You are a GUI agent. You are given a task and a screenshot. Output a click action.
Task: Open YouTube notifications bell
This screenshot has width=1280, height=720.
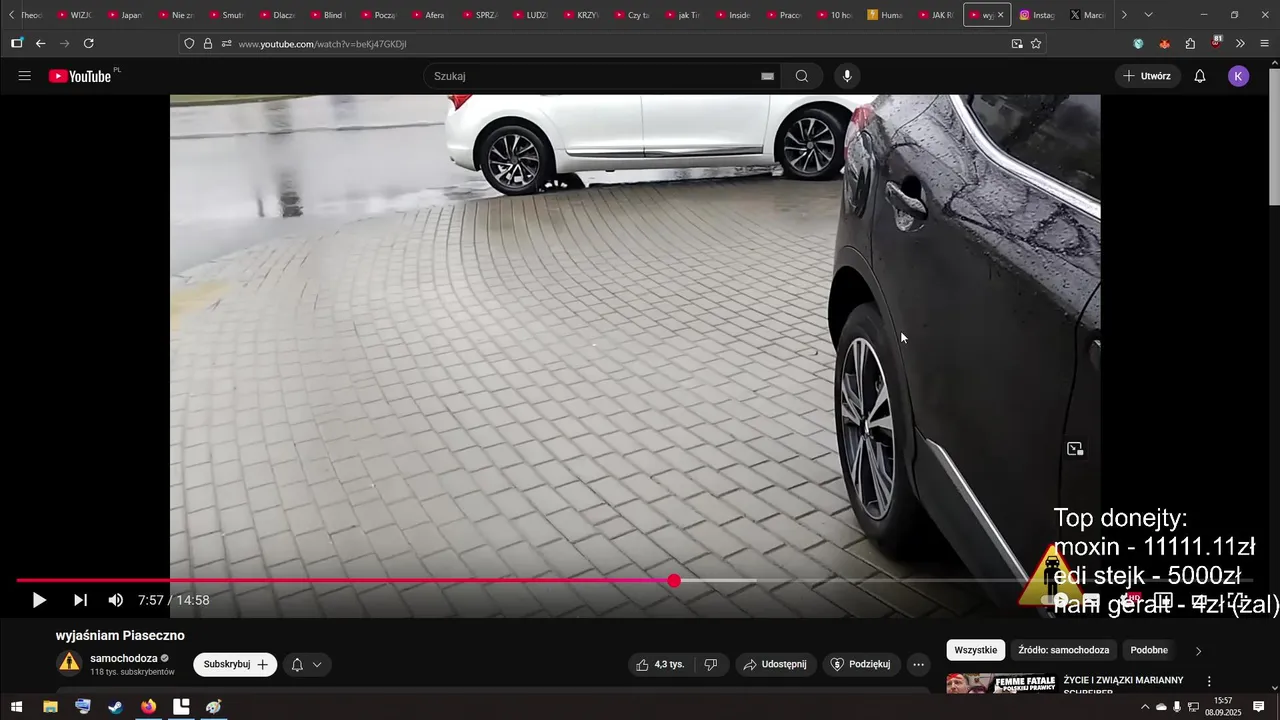[1200, 76]
